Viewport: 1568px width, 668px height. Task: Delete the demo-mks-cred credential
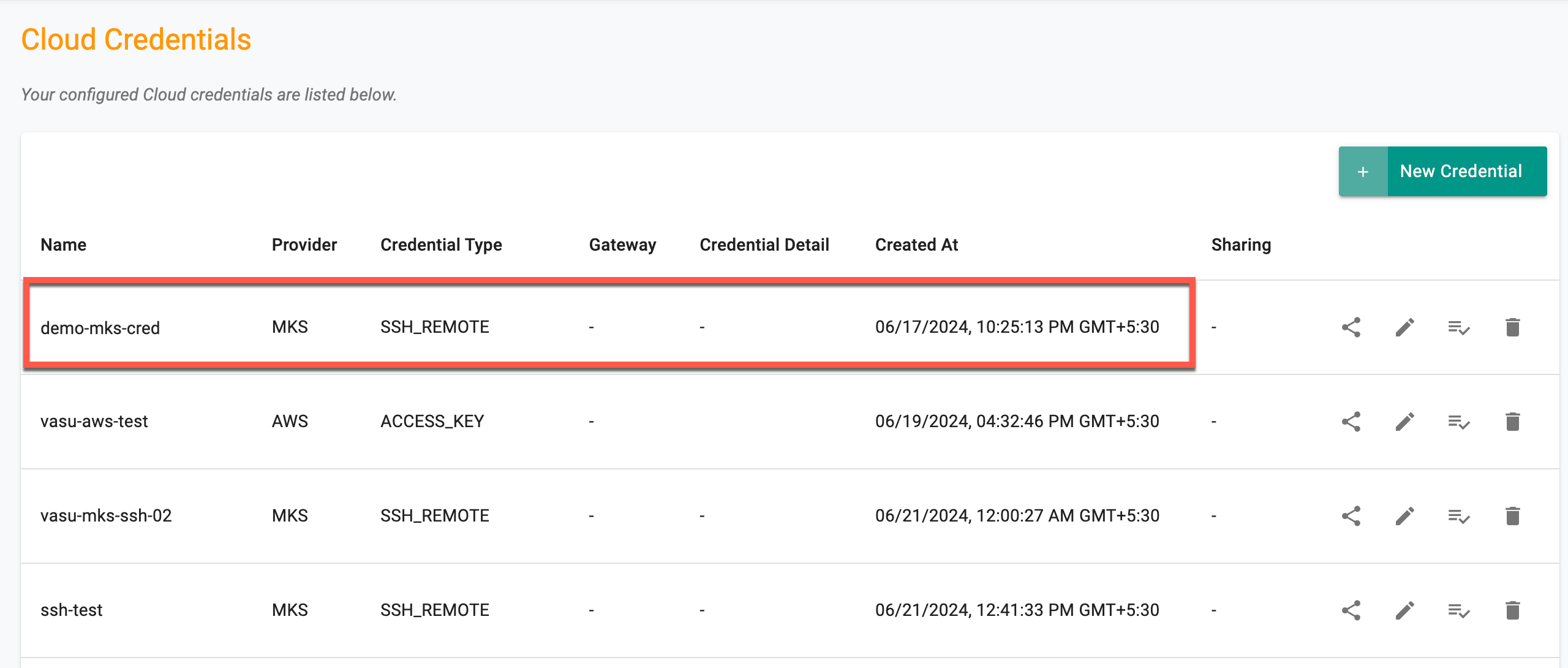pos(1513,327)
